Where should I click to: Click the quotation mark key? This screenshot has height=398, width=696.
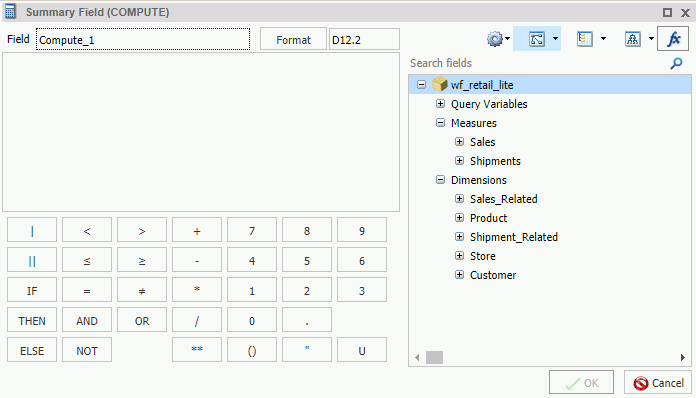pos(307,350)
